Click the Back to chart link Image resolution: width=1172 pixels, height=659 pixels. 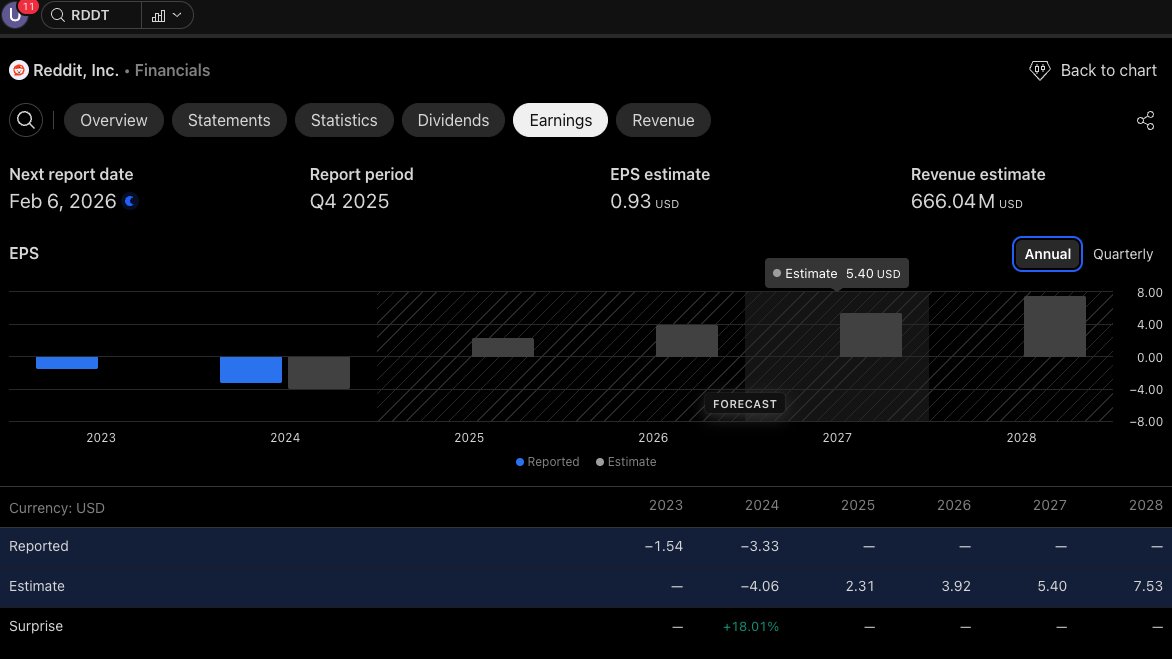[x=1108, y=70]
